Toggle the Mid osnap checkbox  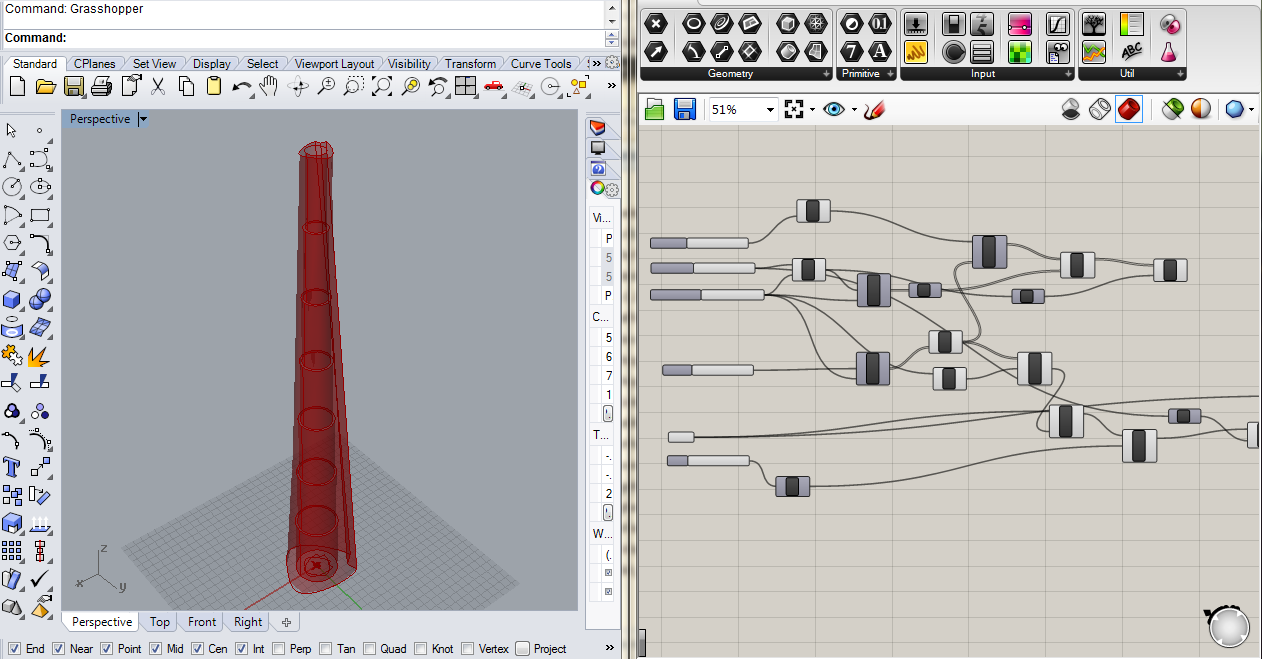(x=156, y=649)
